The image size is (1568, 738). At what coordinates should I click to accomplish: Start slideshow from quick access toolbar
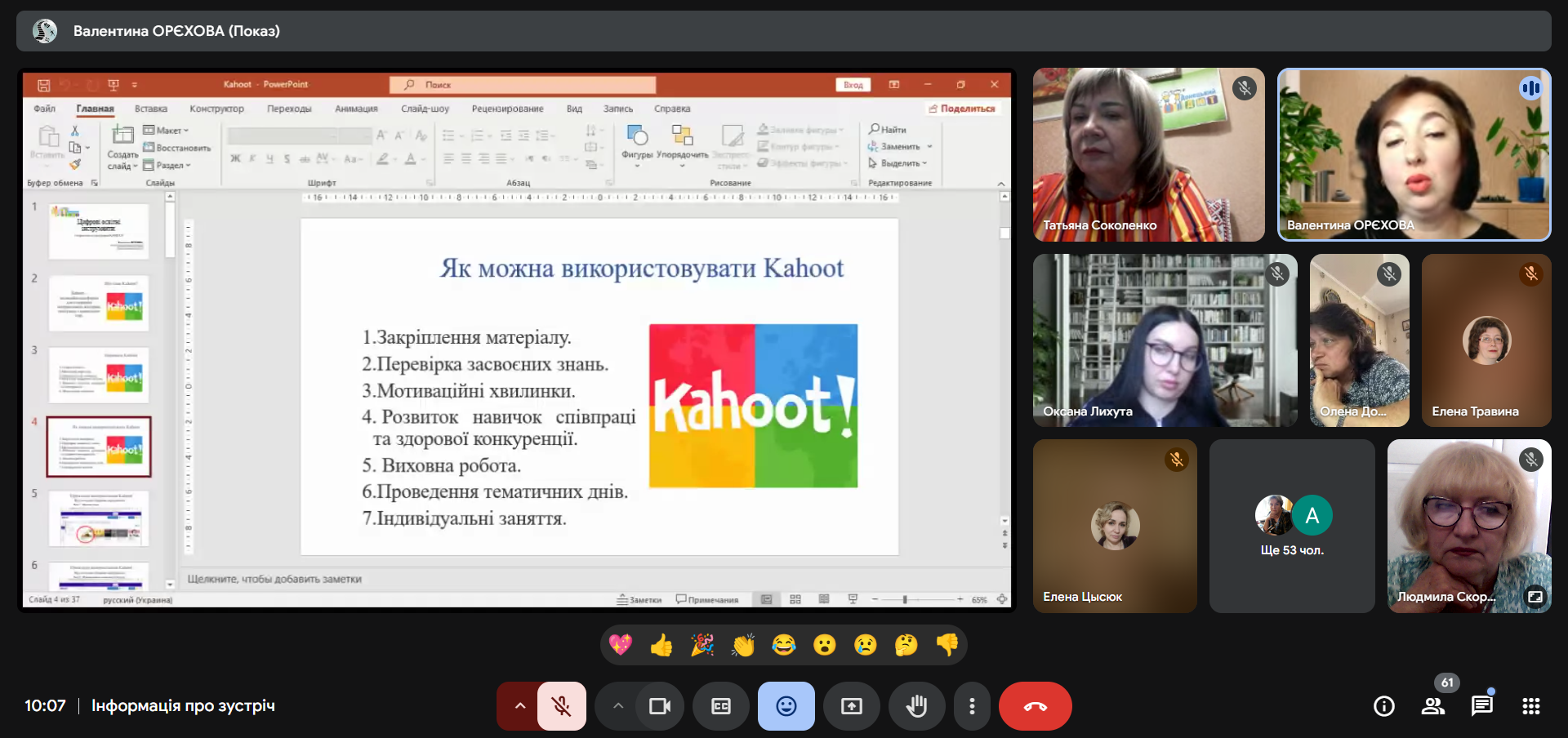[114, 85]
